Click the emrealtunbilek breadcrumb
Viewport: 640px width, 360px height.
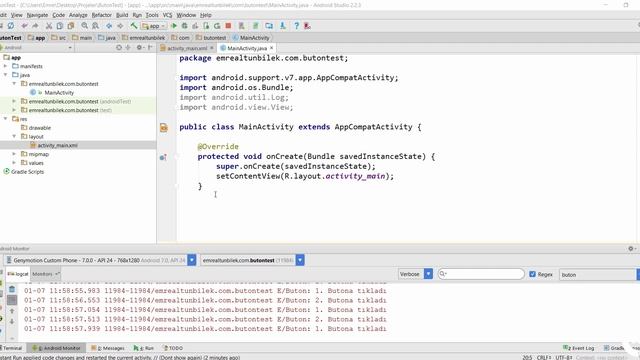[143, 38]
